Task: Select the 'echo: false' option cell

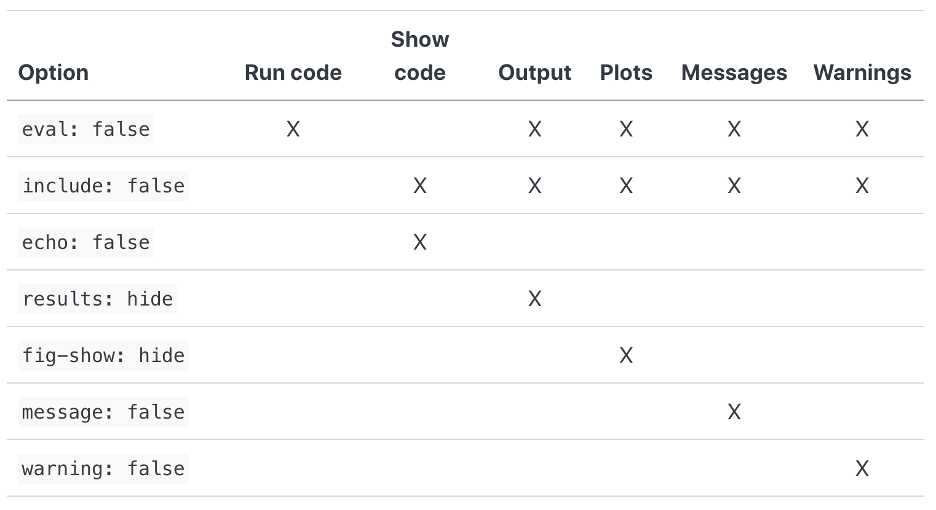Action: coord(86,242)
